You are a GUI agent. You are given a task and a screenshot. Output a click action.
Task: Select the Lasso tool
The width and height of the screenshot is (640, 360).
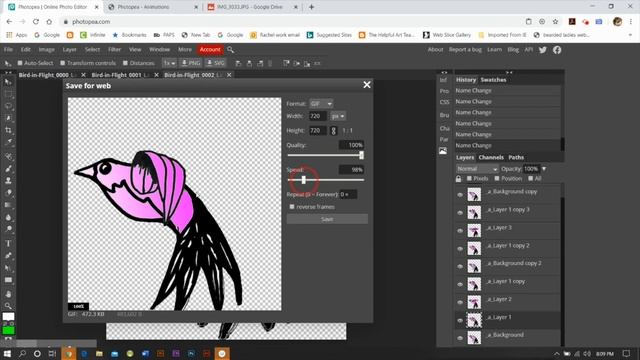(x=8, y=106)
